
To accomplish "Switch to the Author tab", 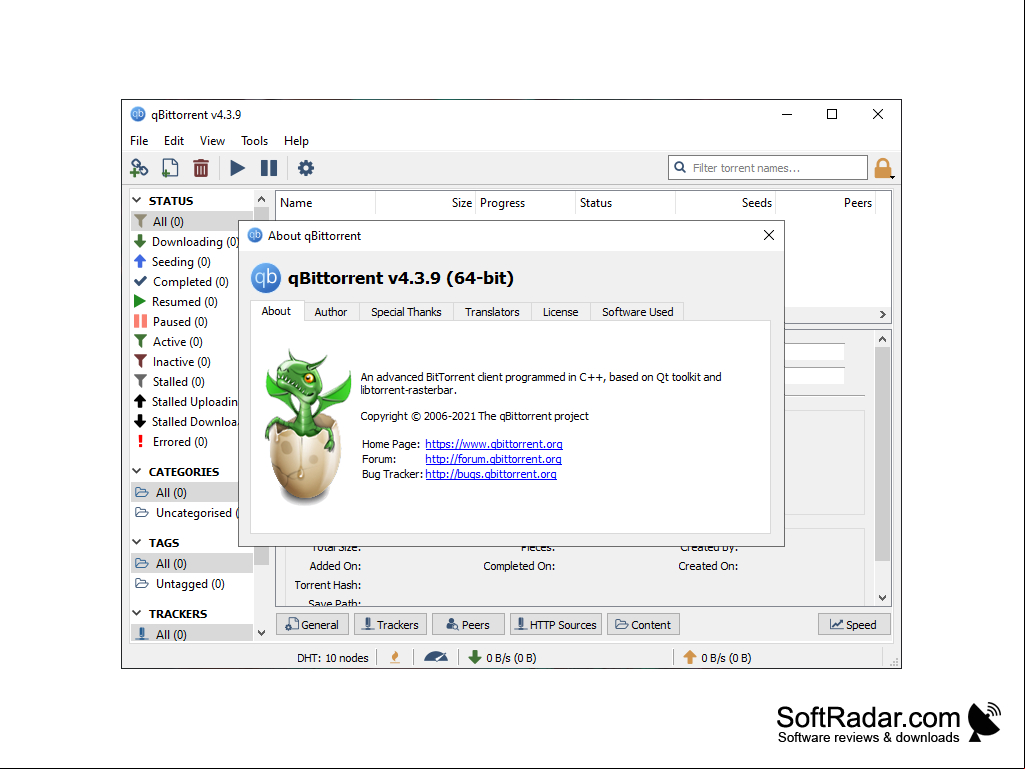I will tap(331, 312).
